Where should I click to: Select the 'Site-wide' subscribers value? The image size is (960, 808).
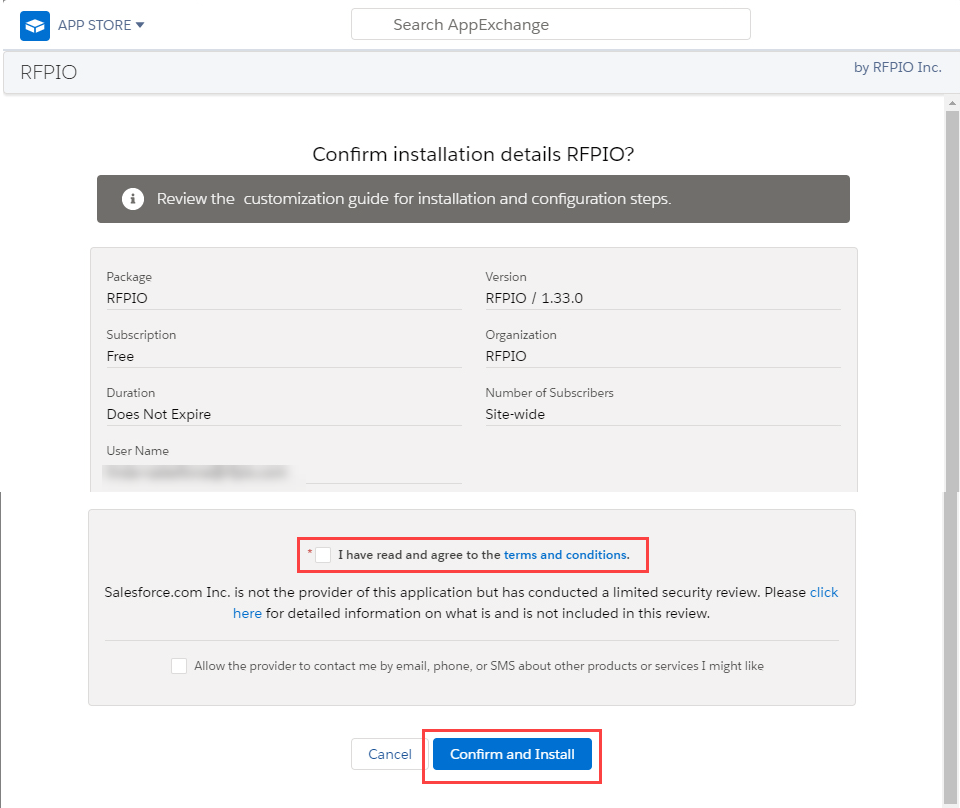515,414
